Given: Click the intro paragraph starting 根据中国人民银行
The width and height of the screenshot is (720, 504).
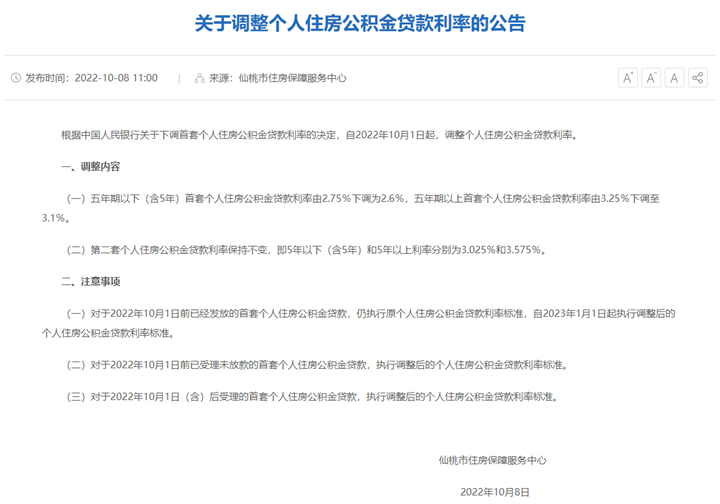Looking at the screenshot, I should (318, 134).
